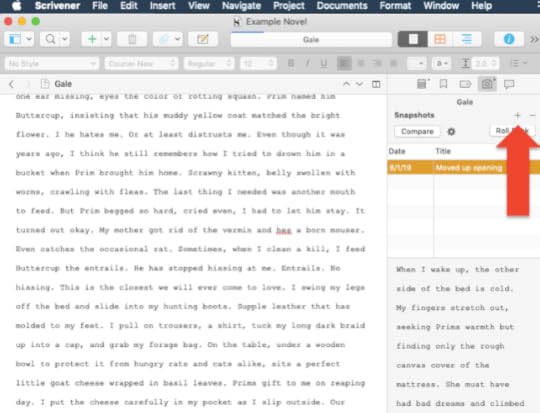Expand the Add item dropdown arrow

pos(106,39)
